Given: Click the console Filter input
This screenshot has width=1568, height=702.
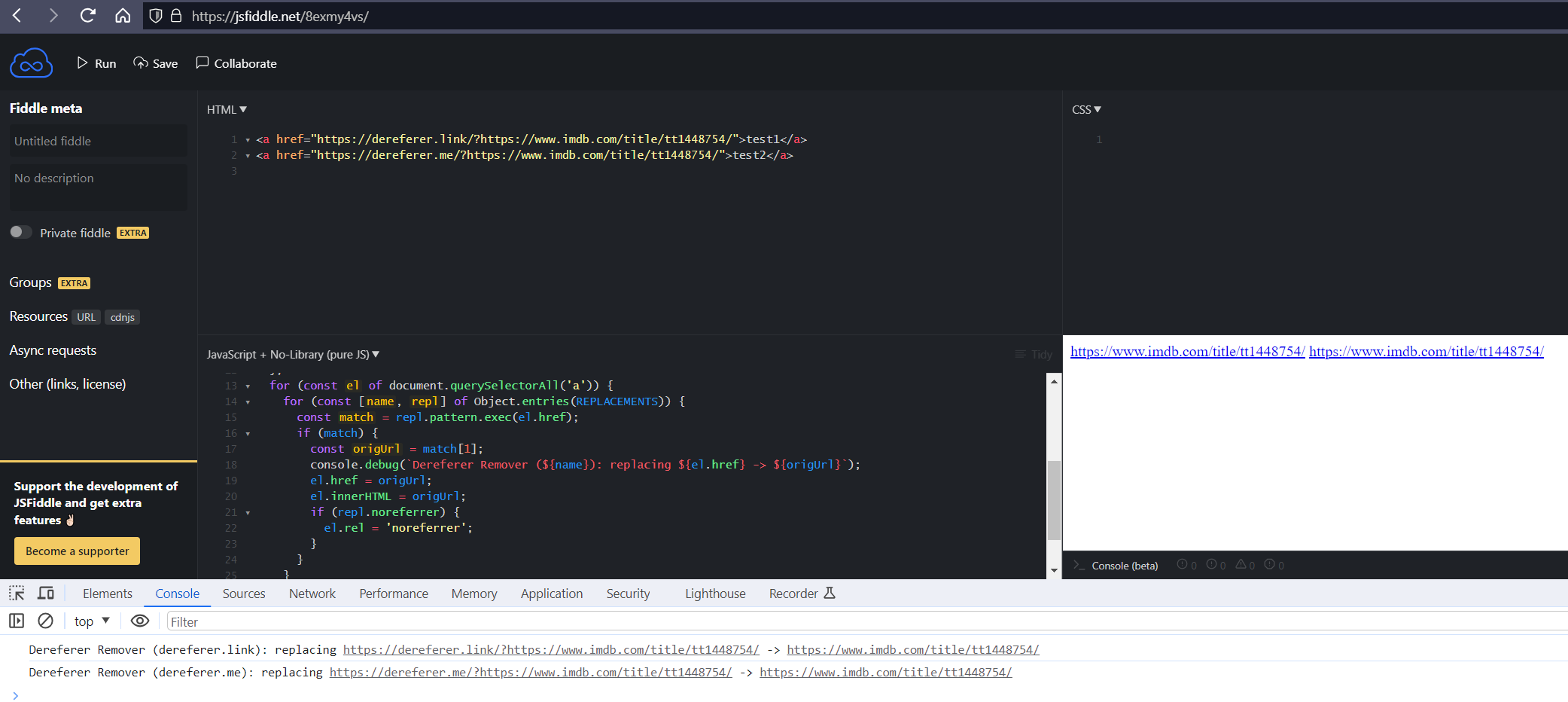Looking at the screenshot, I should point(866,621).
